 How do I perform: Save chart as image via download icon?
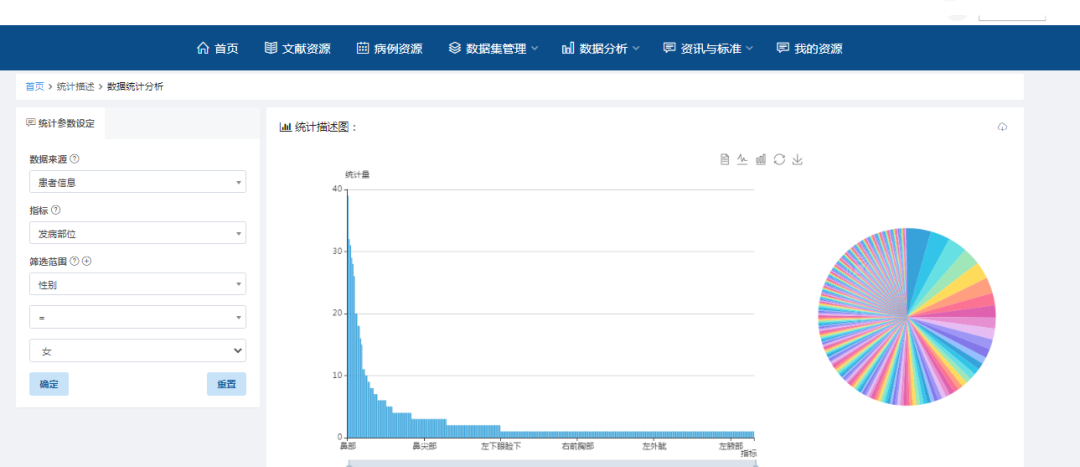797,159
